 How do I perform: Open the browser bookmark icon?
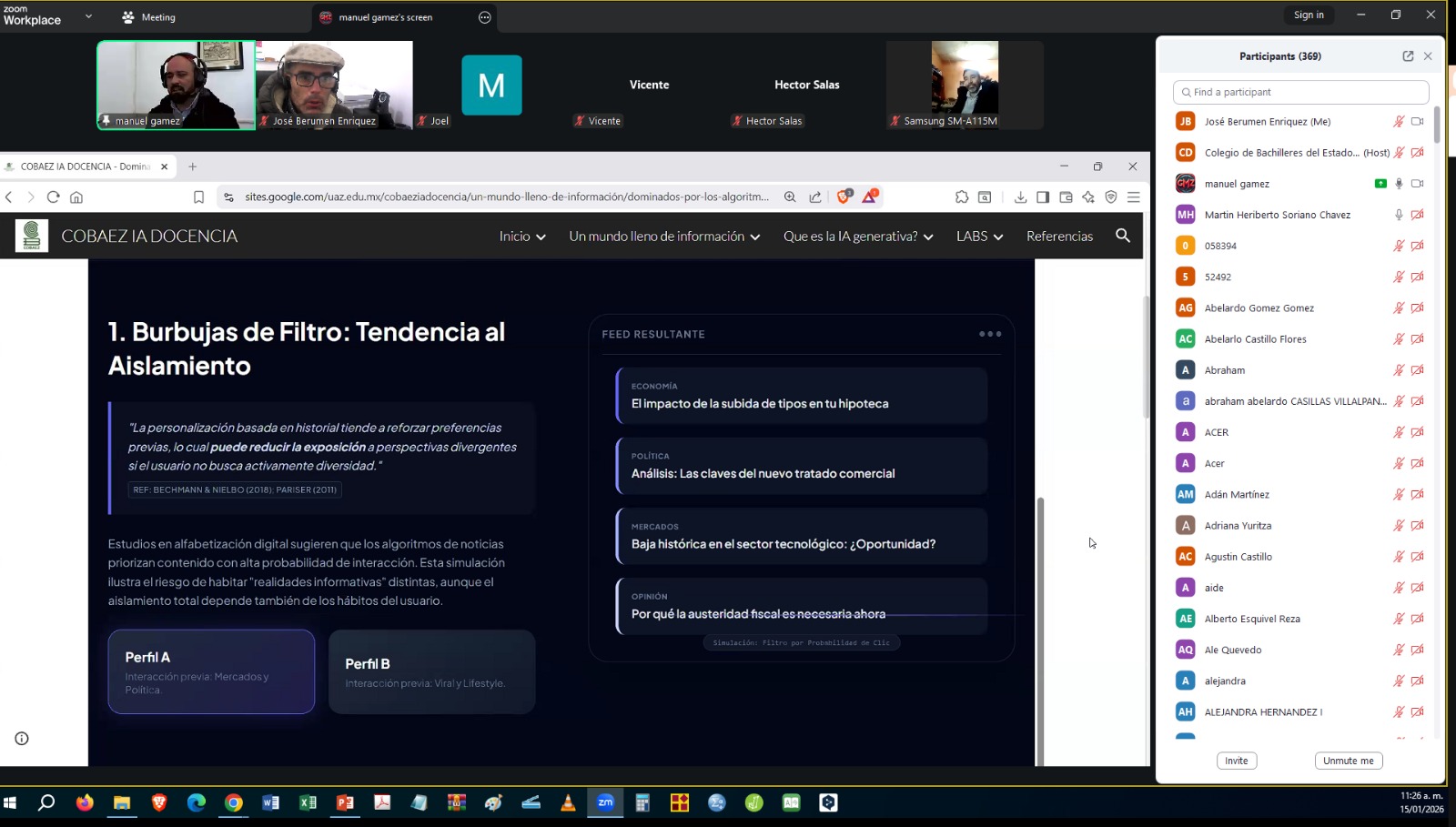coord(198,197)
